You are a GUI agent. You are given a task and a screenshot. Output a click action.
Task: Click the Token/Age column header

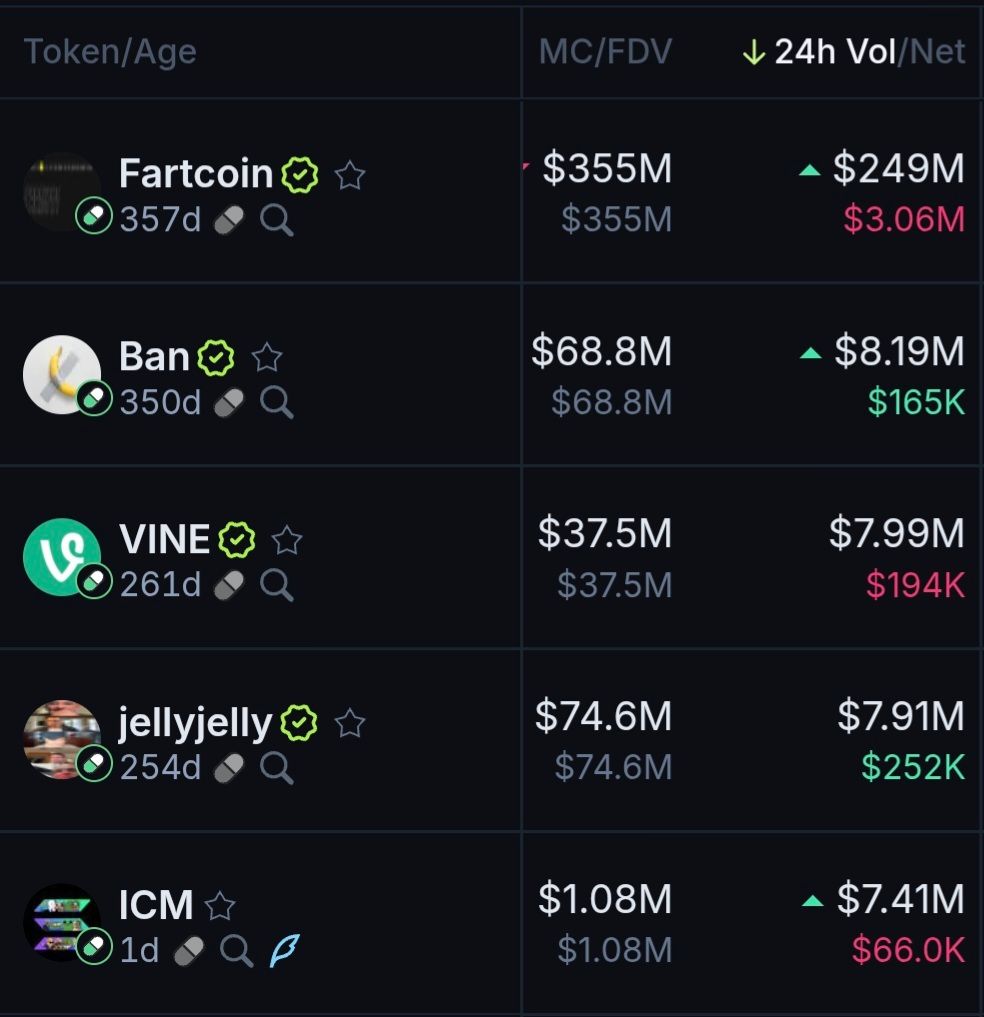pyautogui.click(x=110, y=52)
